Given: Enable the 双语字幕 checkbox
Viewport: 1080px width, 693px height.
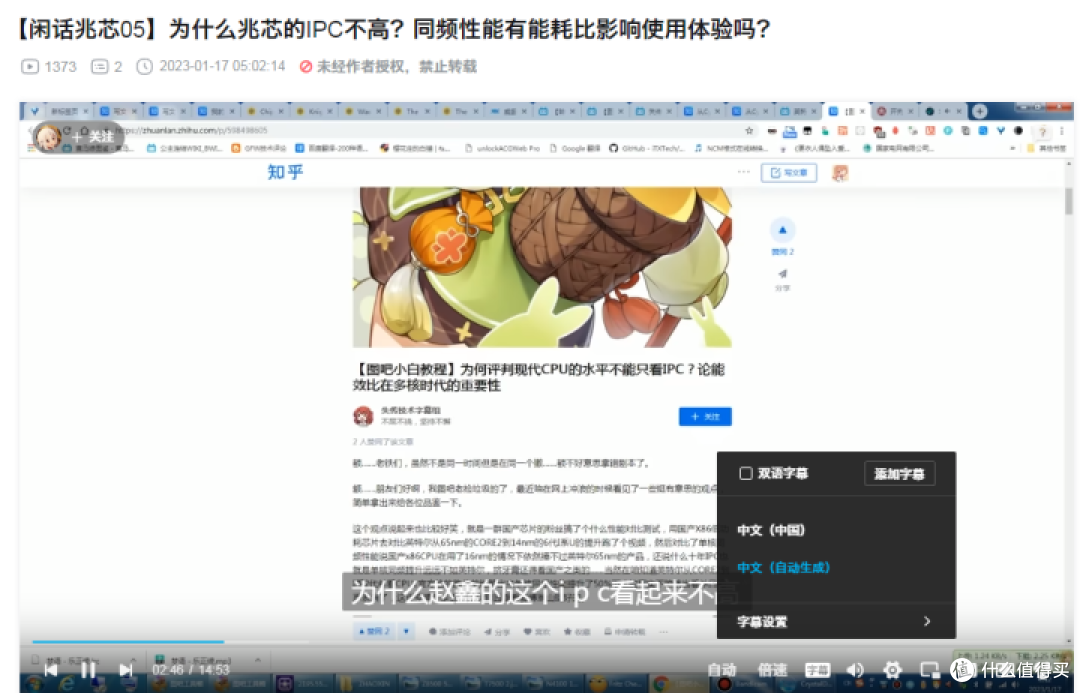Looking at the screenshot, I should coord(745,473).
